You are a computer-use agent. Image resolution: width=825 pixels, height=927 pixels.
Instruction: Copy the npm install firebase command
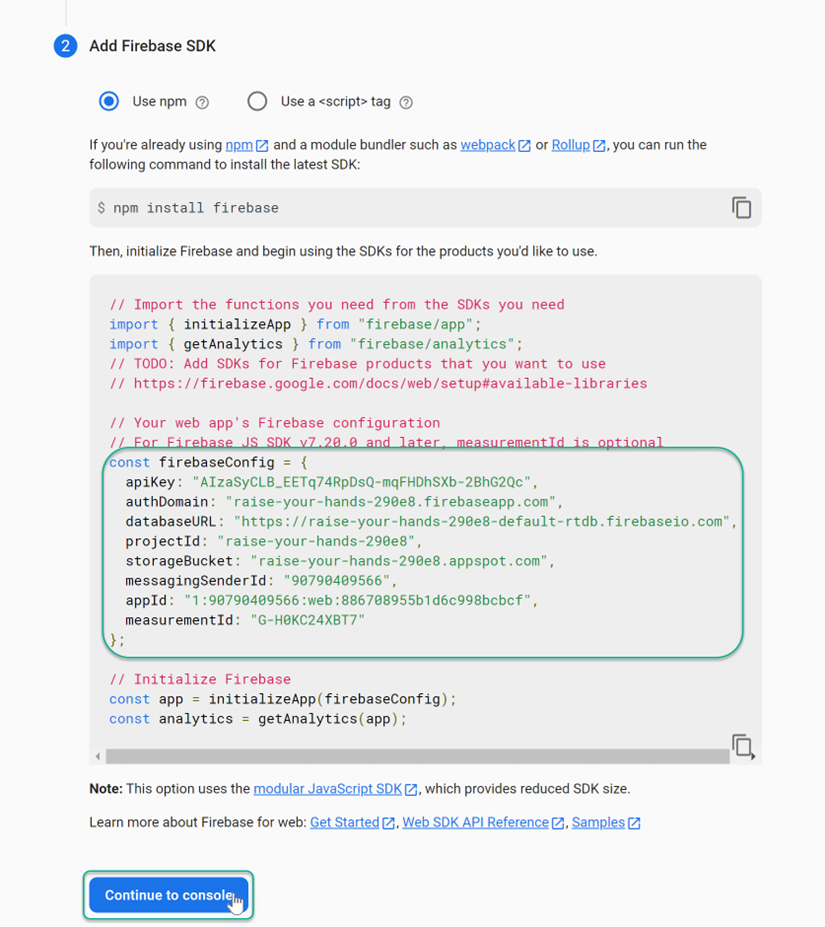click(x=741, y=208)
